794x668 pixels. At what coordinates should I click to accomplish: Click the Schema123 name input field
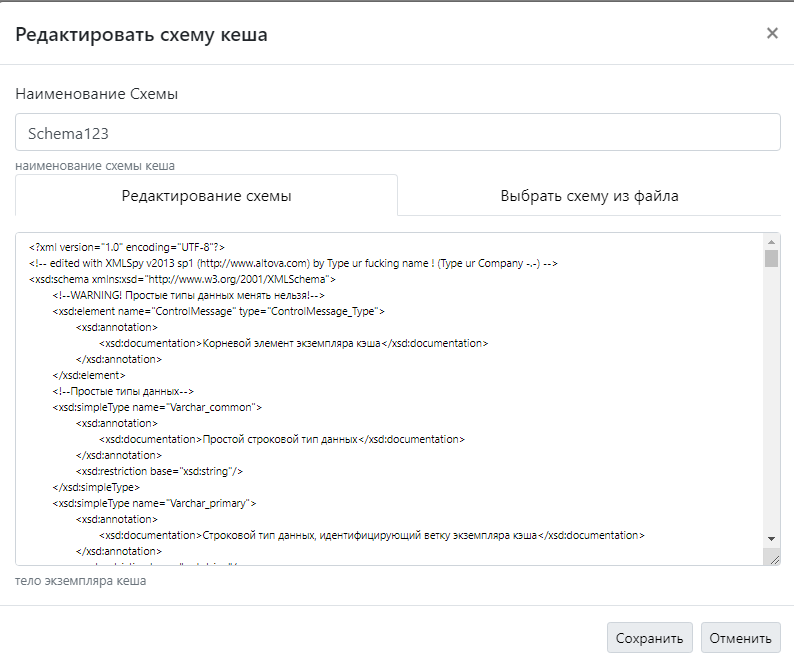coord(397,132)
